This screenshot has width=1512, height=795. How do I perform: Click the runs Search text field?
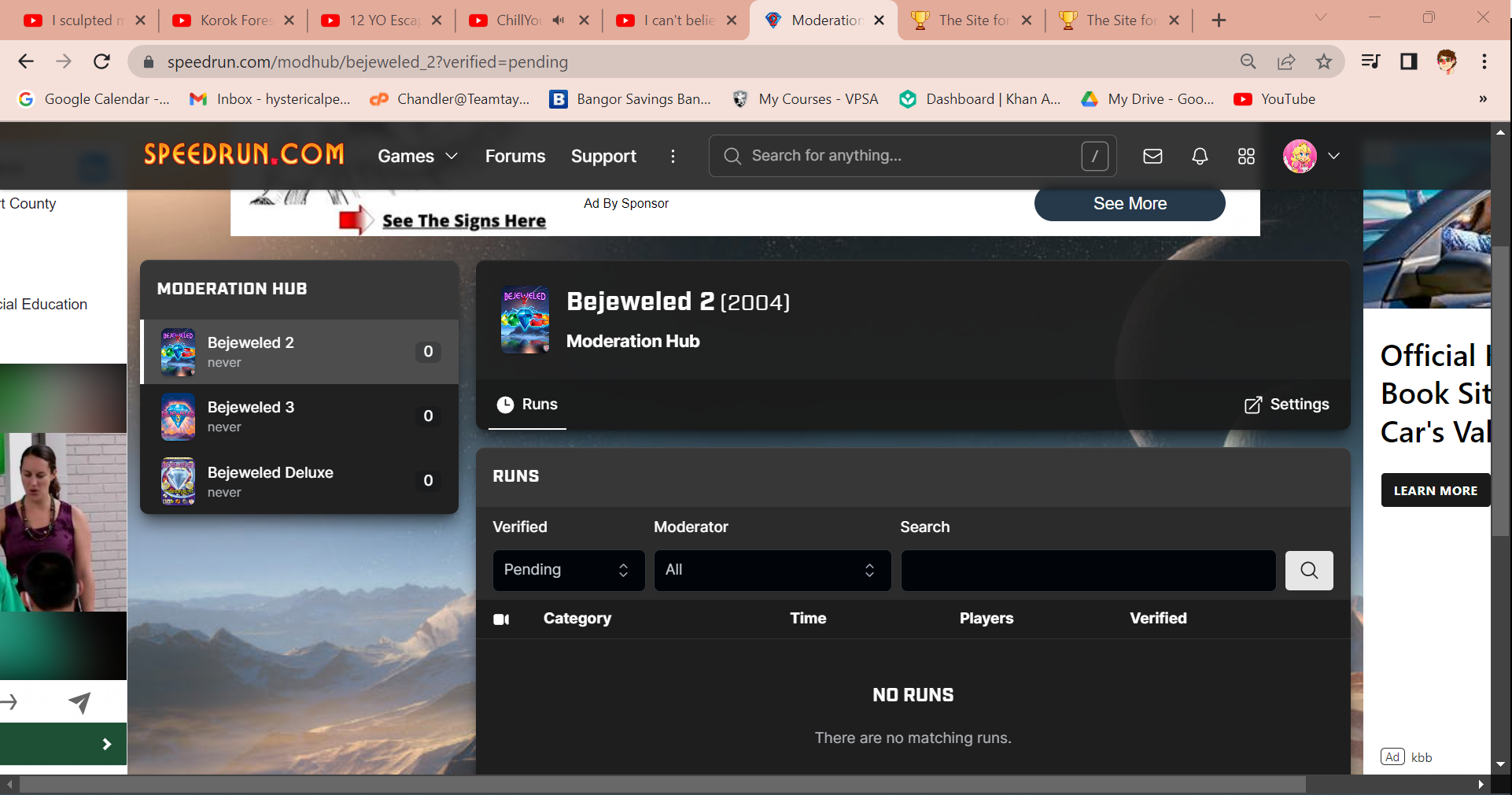point(1089,570)
